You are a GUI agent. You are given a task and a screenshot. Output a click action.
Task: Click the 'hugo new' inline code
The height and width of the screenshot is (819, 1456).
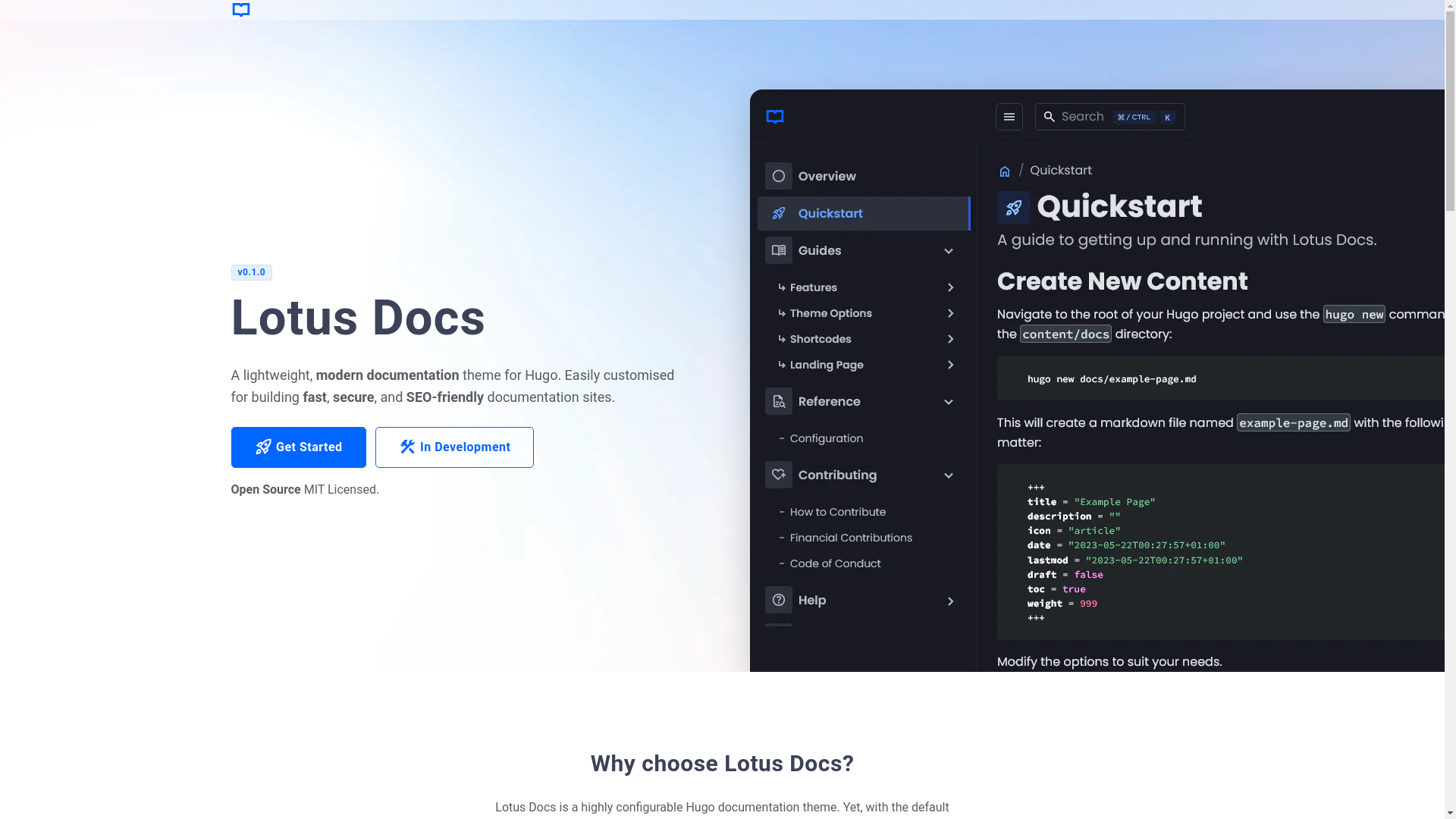coord(1354,314)
